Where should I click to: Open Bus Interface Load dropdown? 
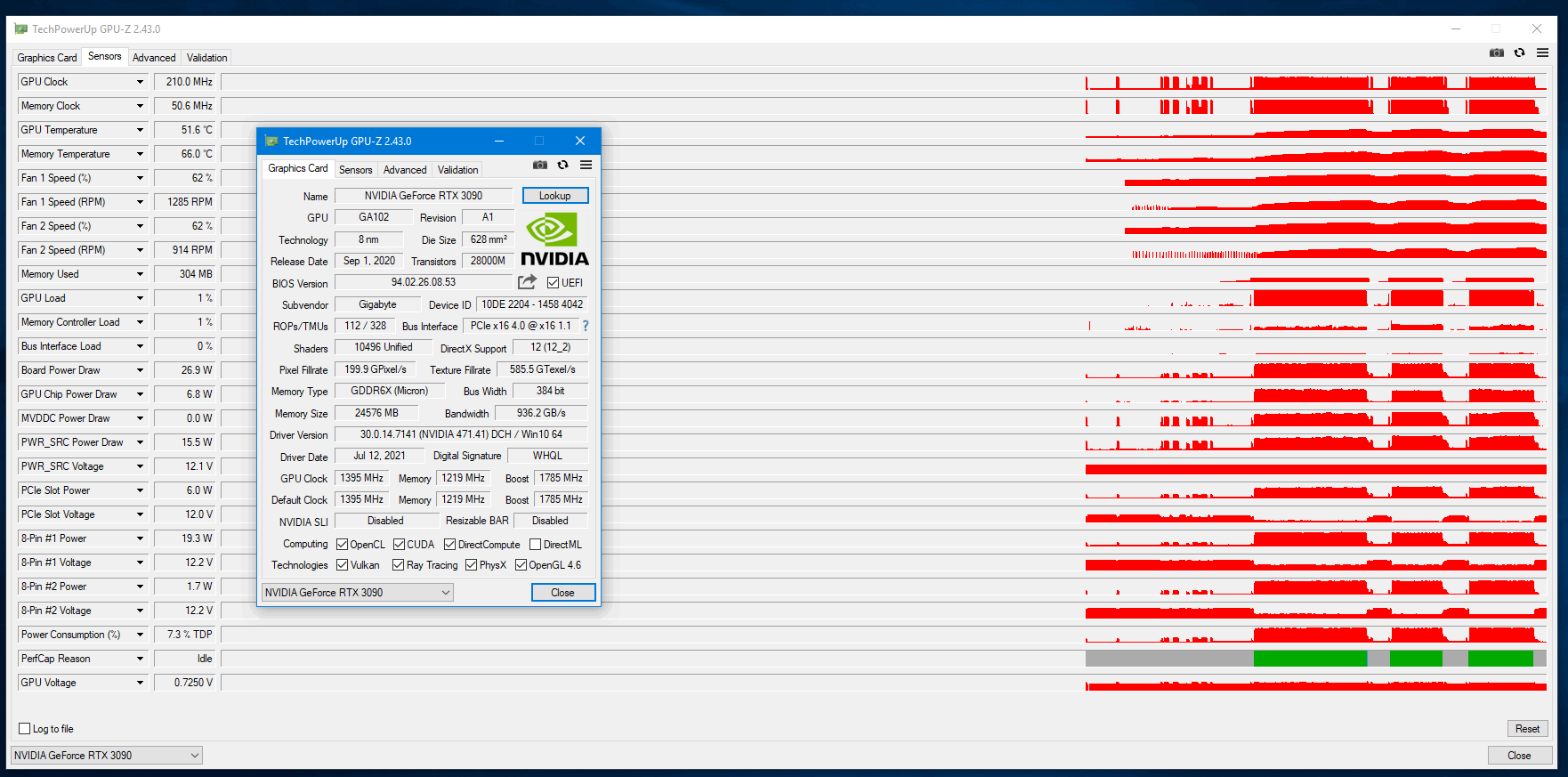[x=140, y=346]
